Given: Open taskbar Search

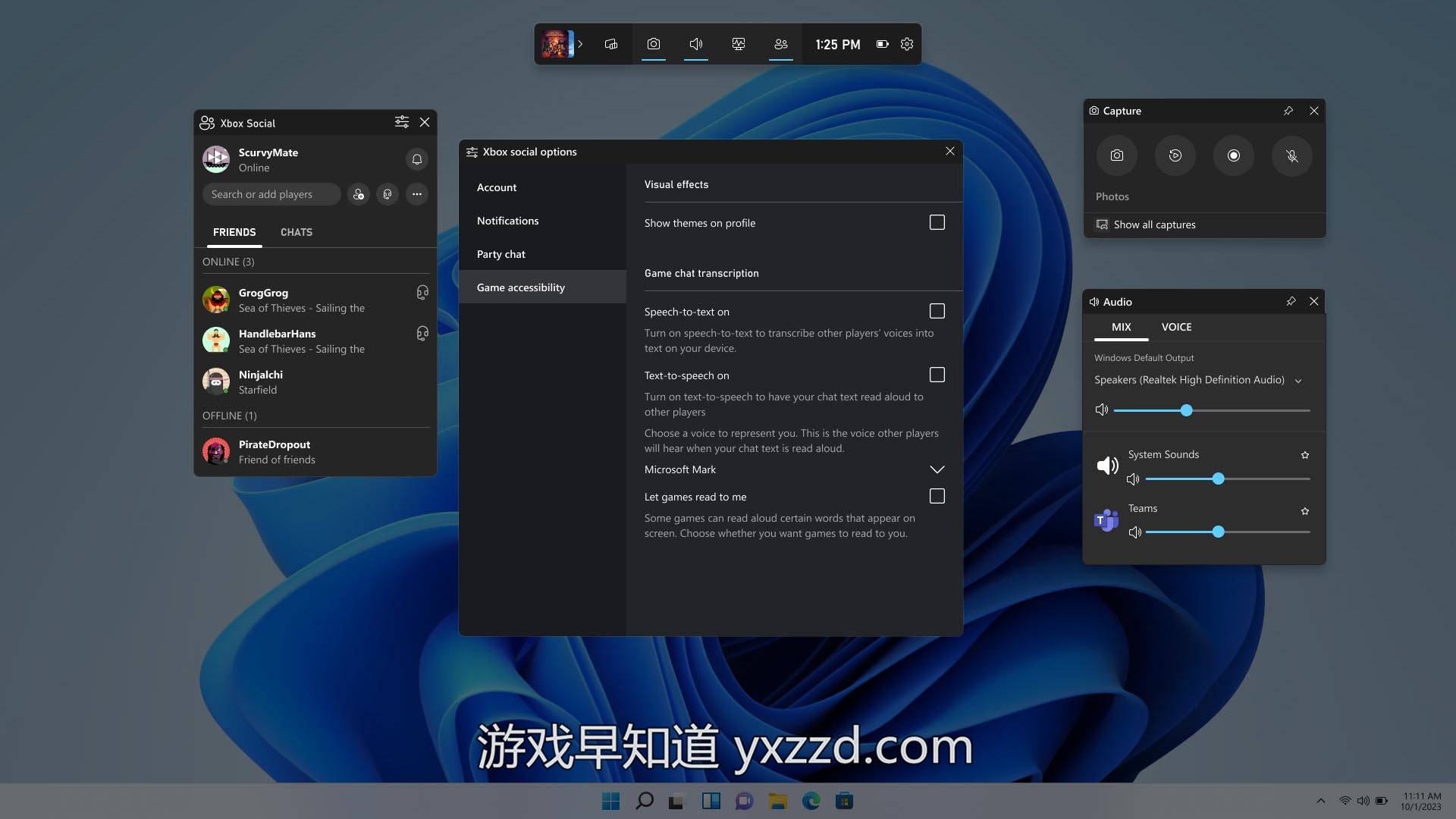Looking at the screenshot, I should (645, 801).
